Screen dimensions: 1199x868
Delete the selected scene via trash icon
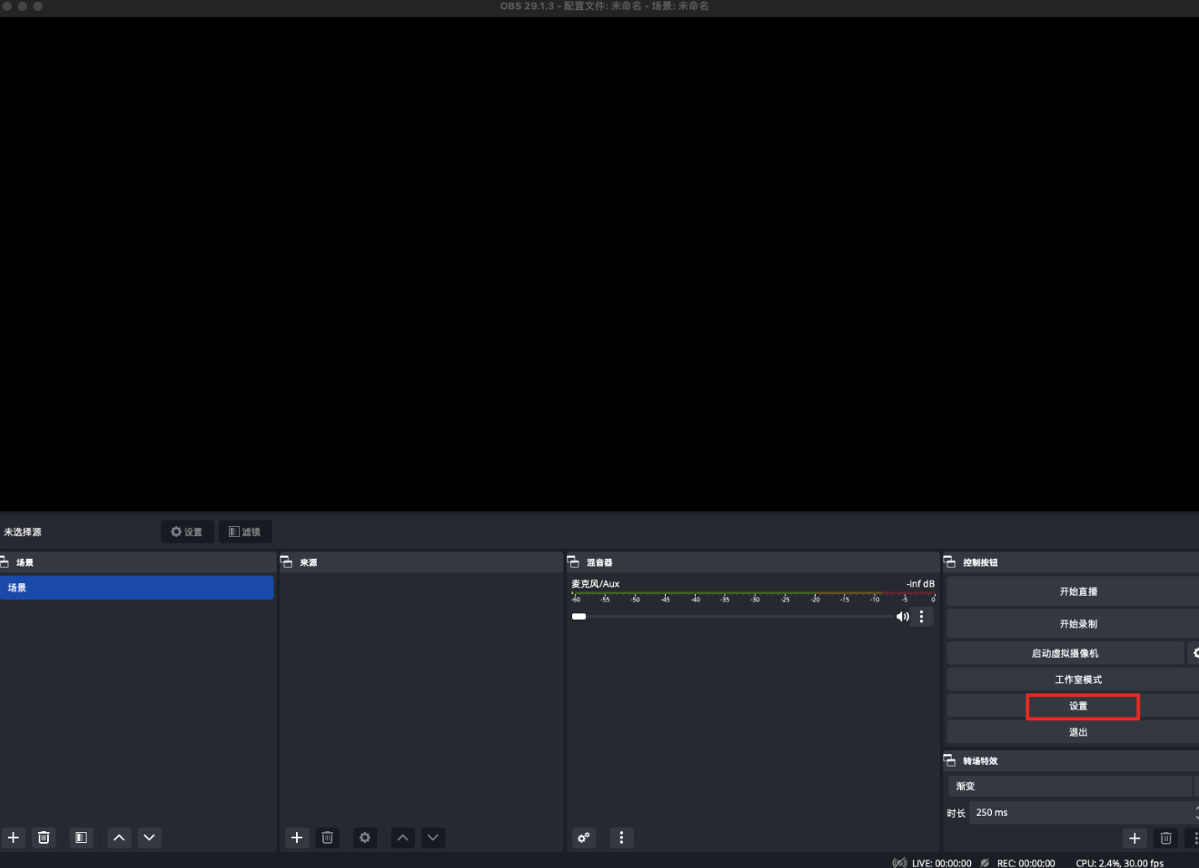pos(44,837)
